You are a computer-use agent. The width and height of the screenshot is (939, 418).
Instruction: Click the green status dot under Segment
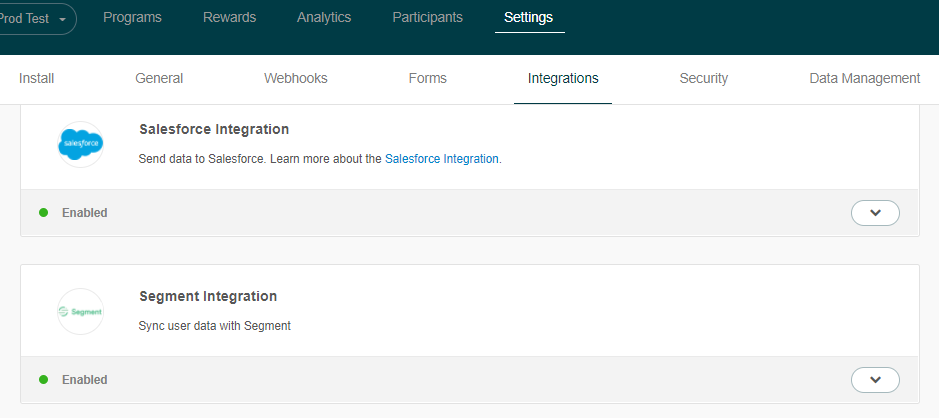point(44,380)
